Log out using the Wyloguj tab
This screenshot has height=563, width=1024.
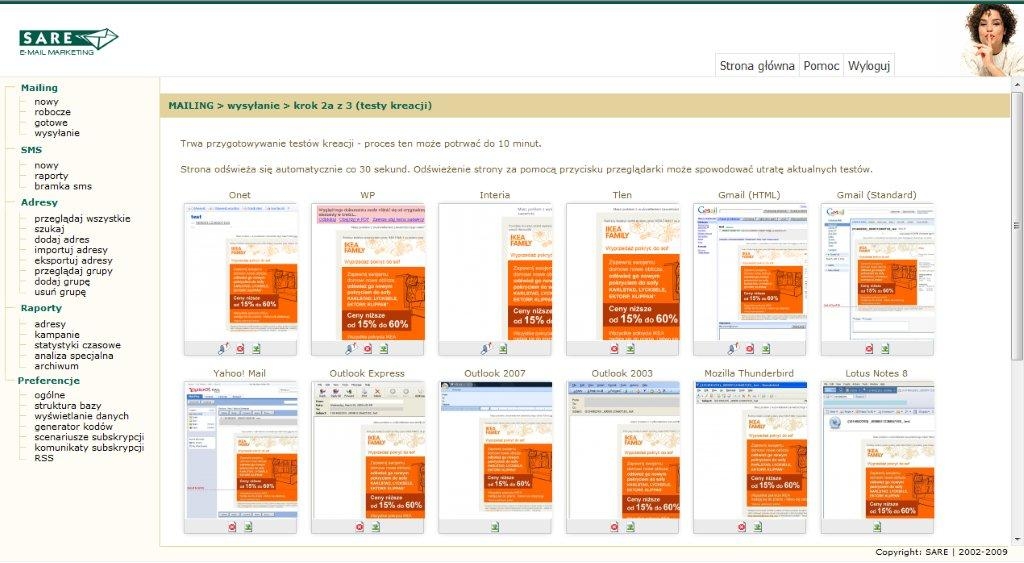click(869, 66)
